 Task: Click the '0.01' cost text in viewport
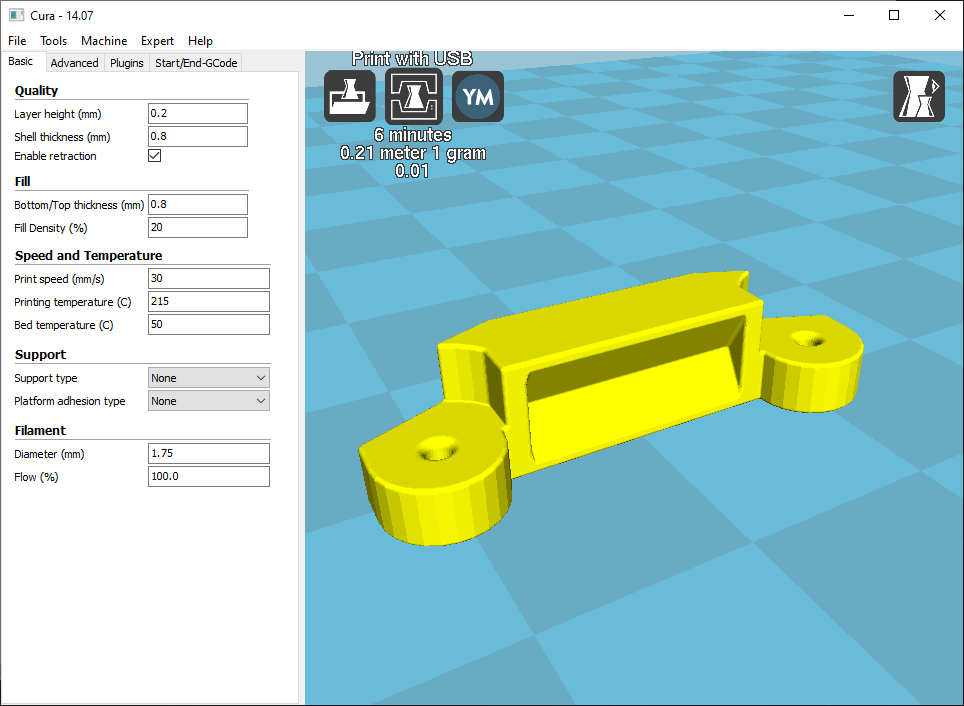pyautogui.click(x=412, y=171)
